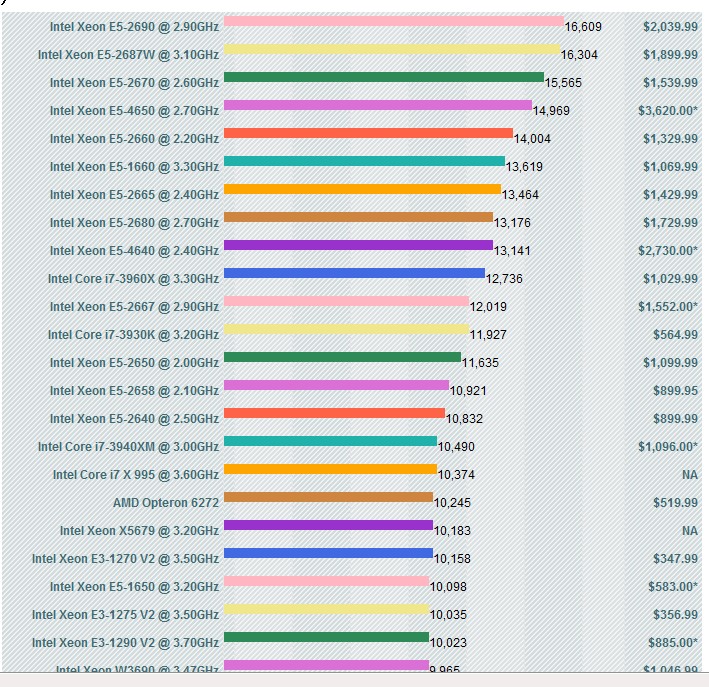Click the score value 12,019
The image size is (709, 687).
488,308
